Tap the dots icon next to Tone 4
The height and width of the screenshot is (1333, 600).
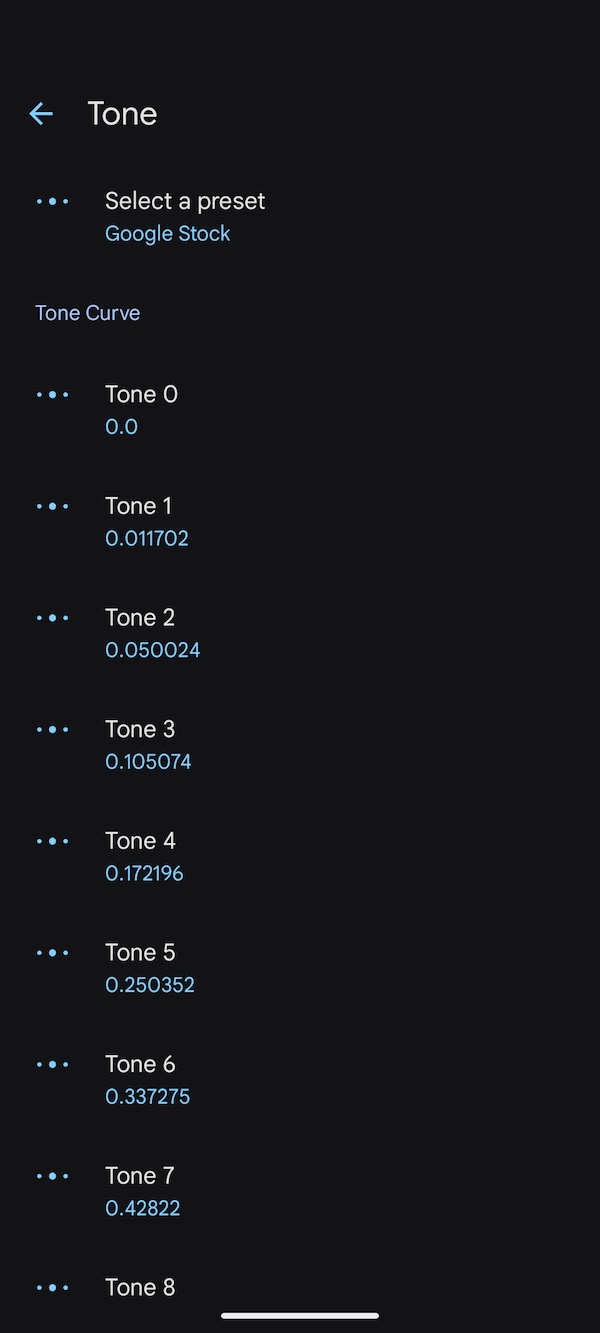(x=53, y=841)
